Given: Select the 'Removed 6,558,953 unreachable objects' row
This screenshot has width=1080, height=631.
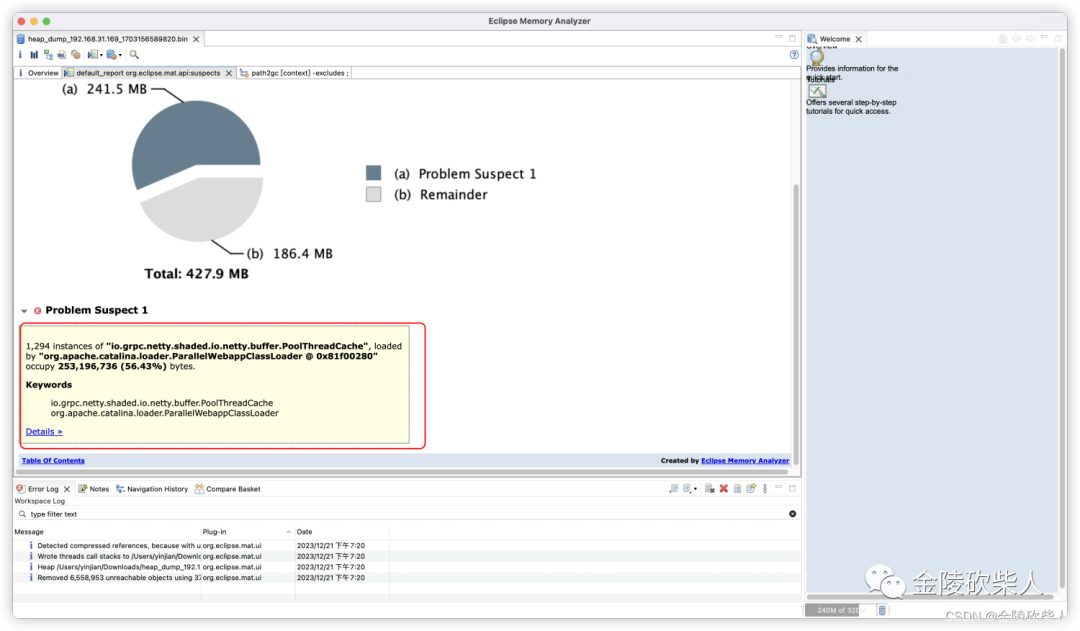Looking at the screenshot, I should coord(406,578).
